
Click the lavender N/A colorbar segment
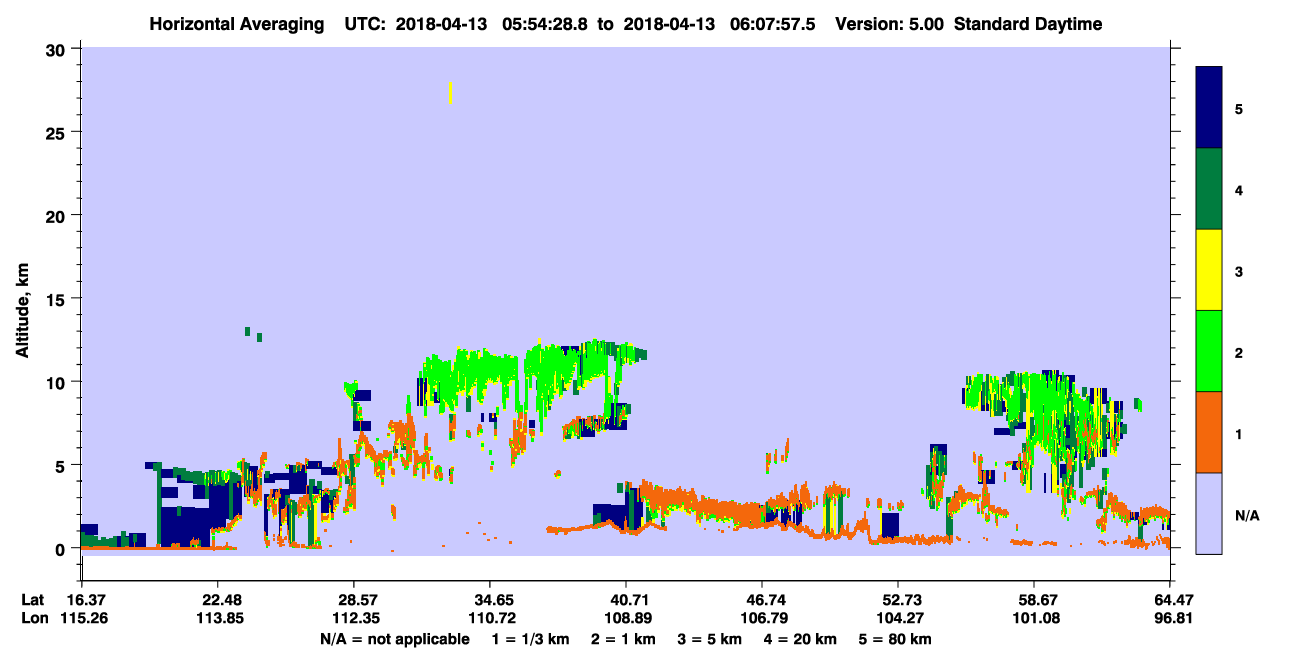point(1209,513)
